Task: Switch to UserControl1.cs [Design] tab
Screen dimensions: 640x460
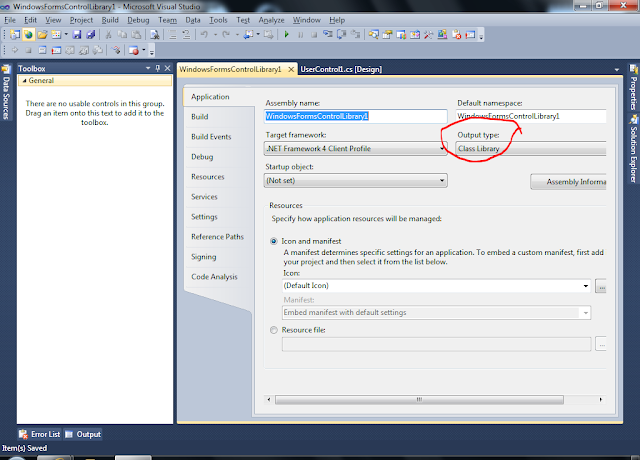Action: coord(341,69)
